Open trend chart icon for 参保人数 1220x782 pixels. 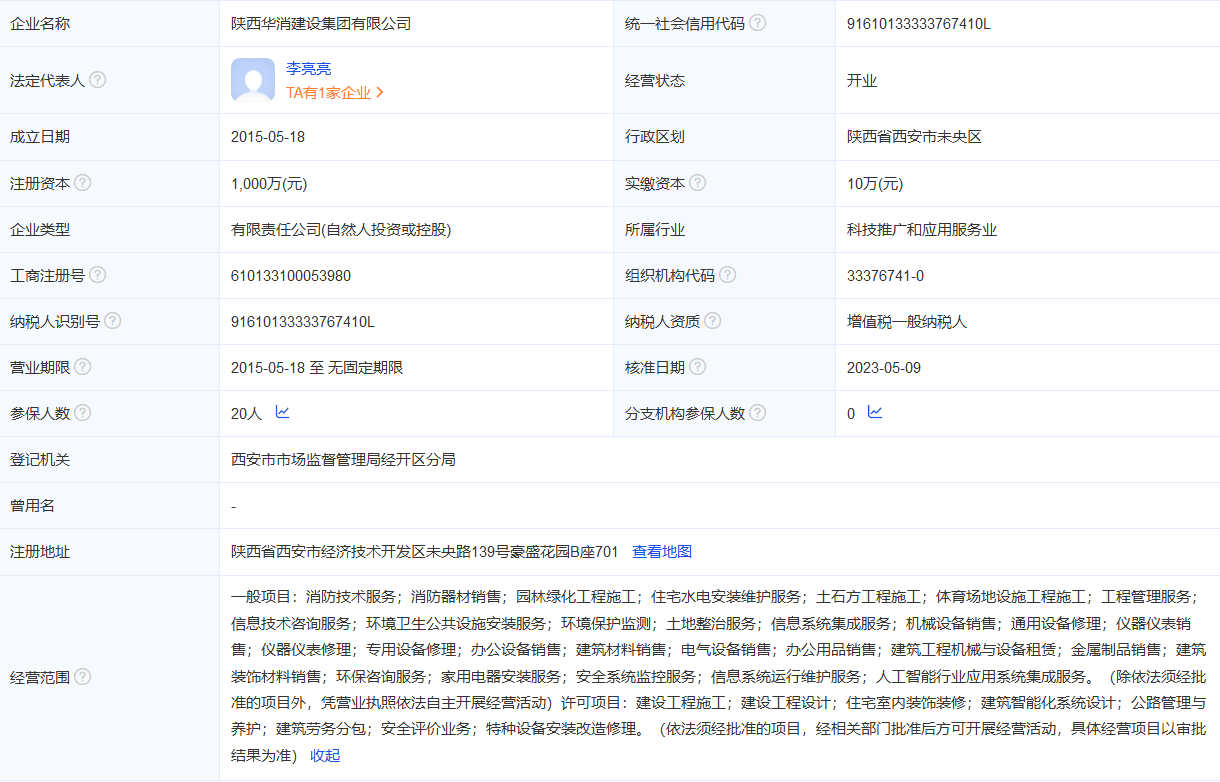tap(282, 412)
